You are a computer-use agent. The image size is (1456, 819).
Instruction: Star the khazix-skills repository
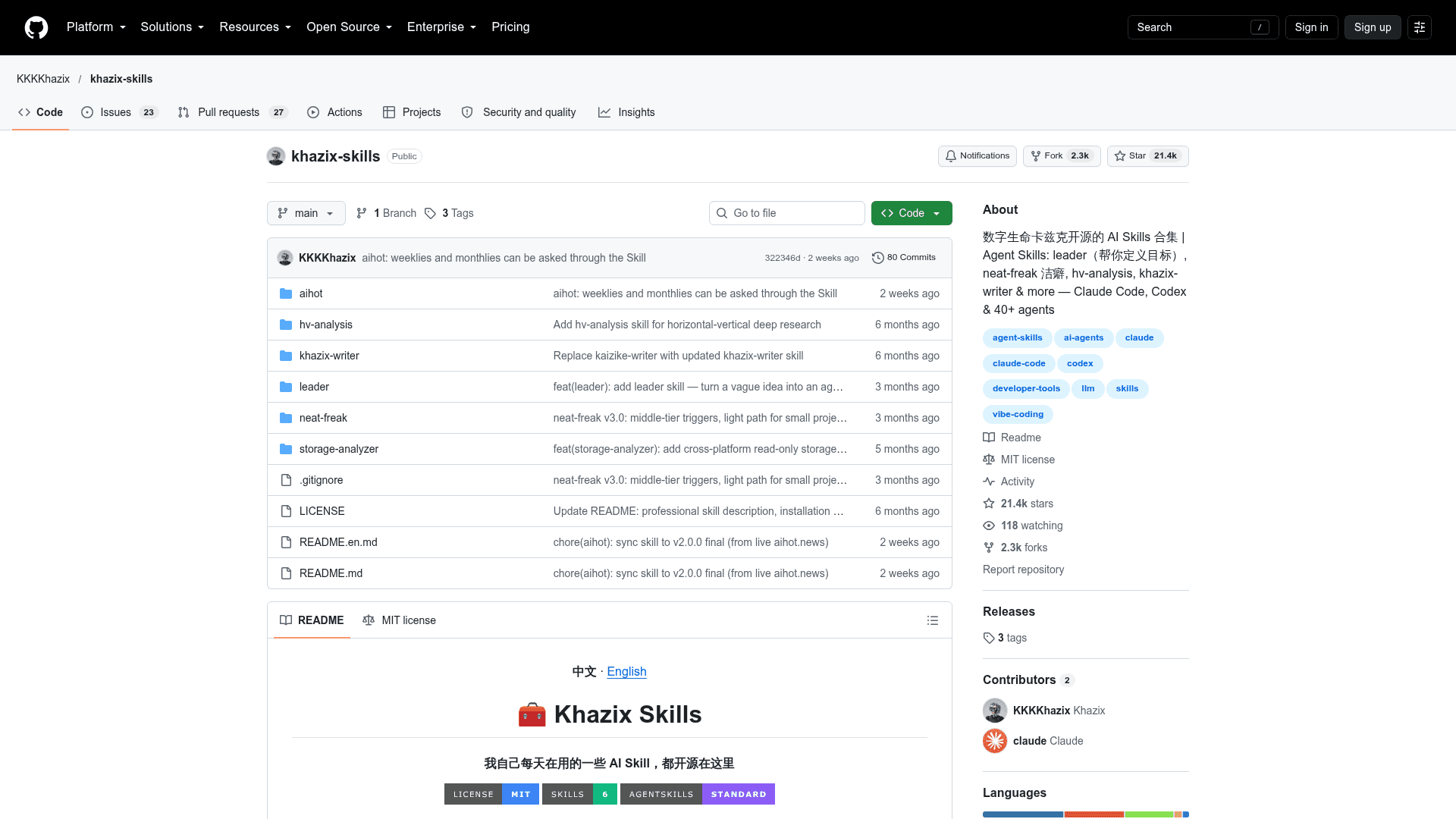point(1147,156)
